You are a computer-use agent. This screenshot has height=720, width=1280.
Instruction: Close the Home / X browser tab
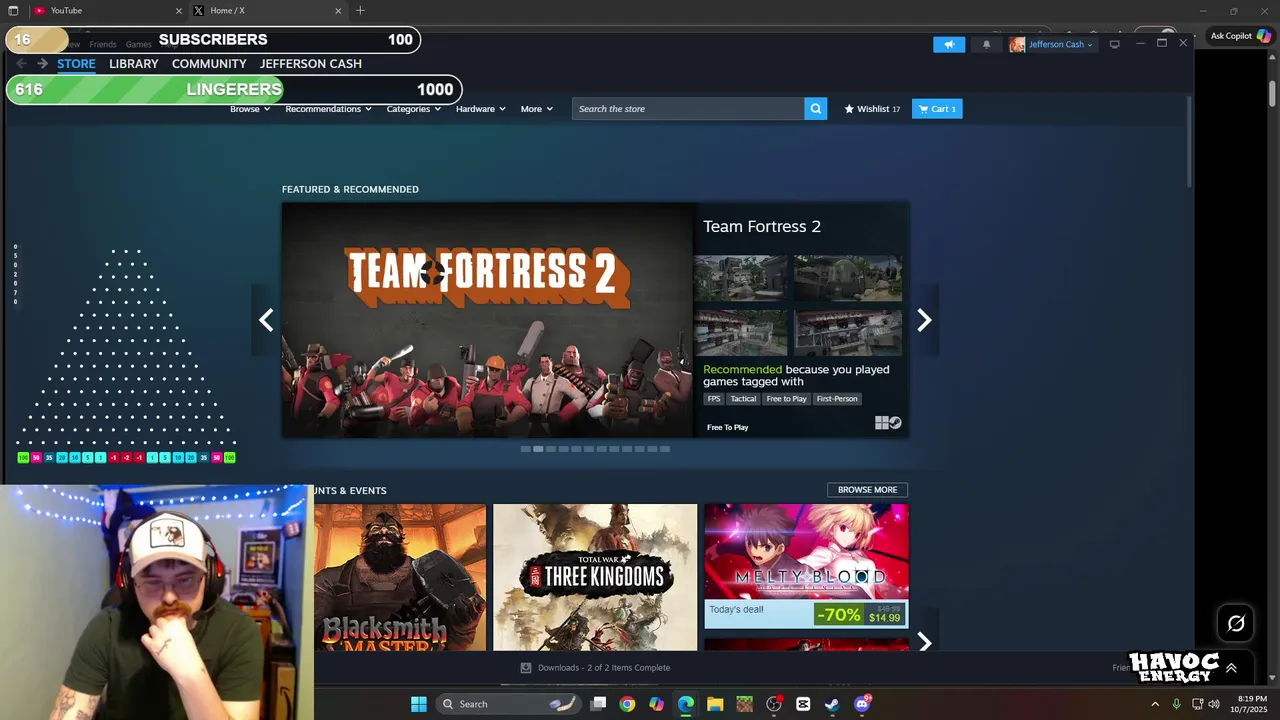pyautogui.click(x=338, y=11)
